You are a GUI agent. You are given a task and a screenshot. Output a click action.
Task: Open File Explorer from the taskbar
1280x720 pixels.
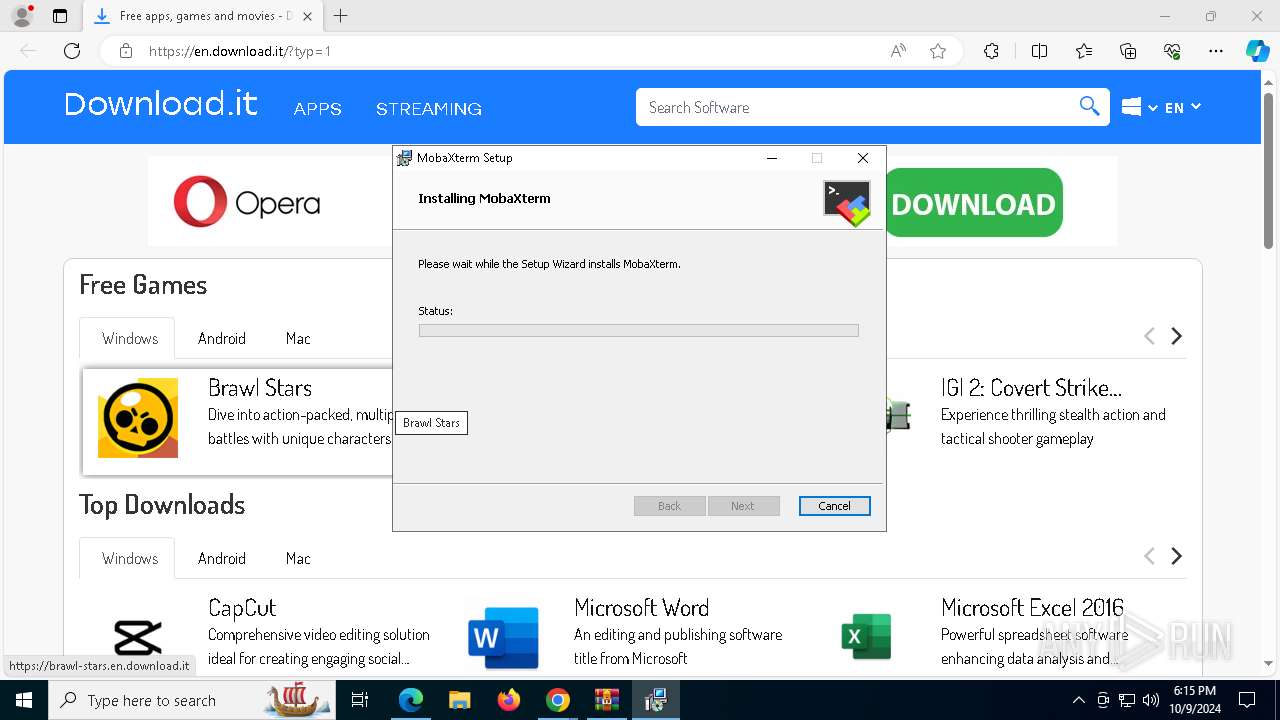459,700
